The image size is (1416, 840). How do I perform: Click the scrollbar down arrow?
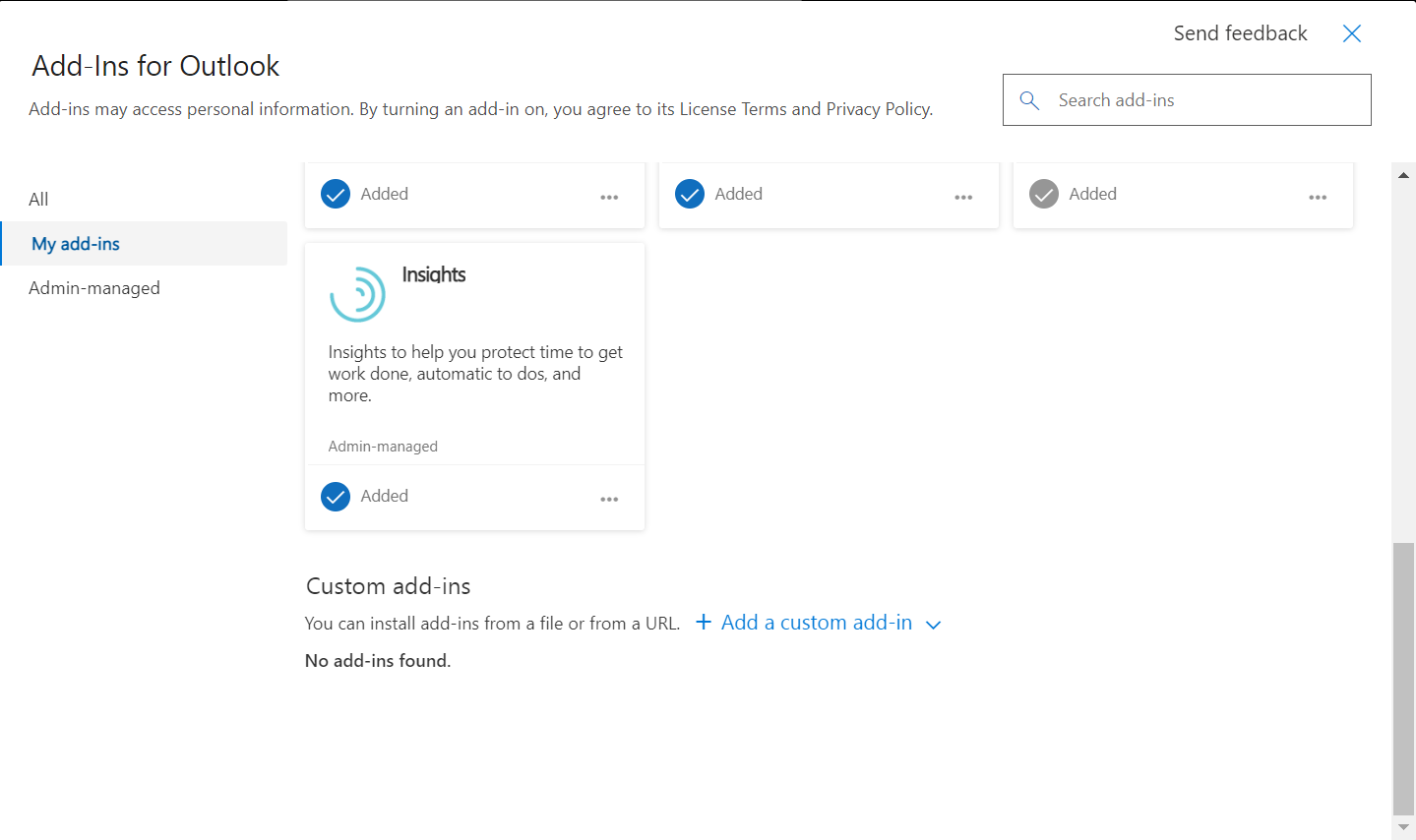click(x=1403, y=826)
